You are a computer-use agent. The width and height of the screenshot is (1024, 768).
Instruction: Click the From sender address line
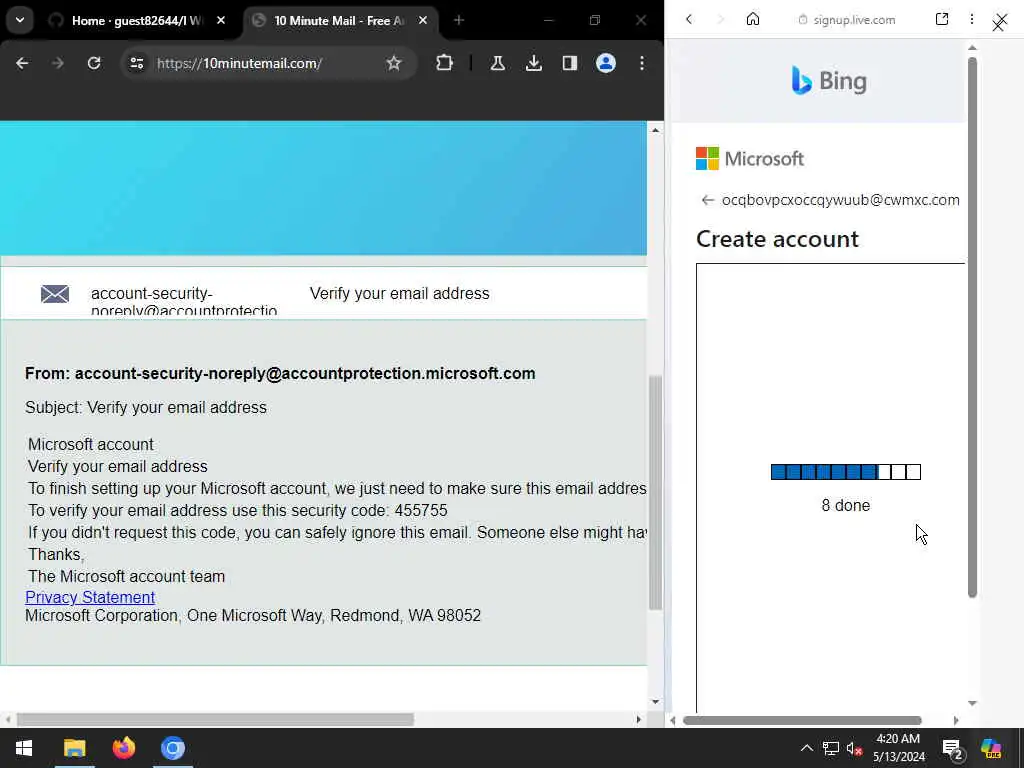click(x=280, y=374)
